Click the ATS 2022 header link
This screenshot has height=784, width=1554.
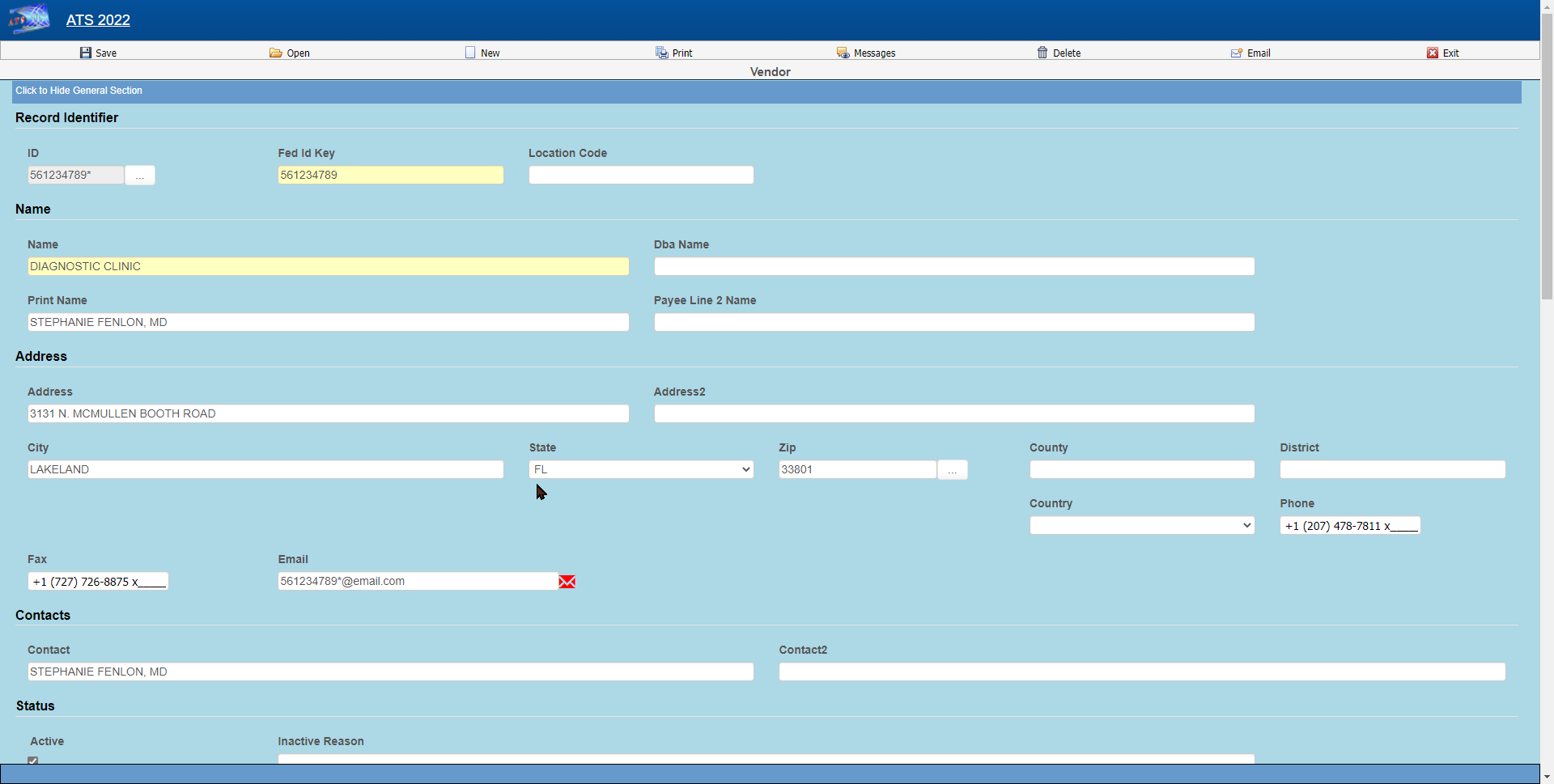98,20
